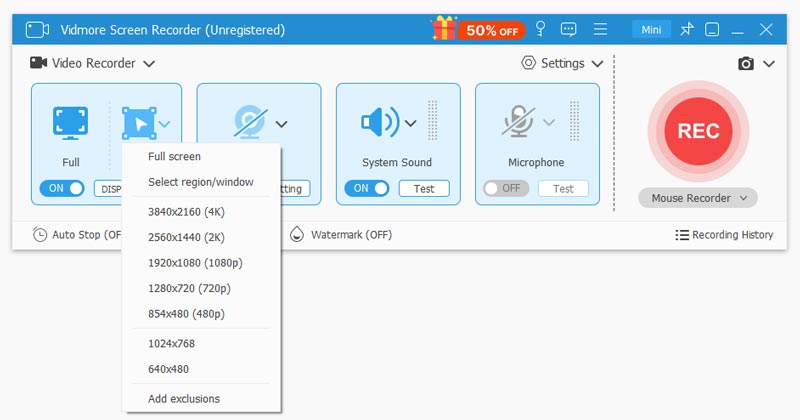The image size is (800, 420).
Task: Open Recording History
Action: coord(724,235)
